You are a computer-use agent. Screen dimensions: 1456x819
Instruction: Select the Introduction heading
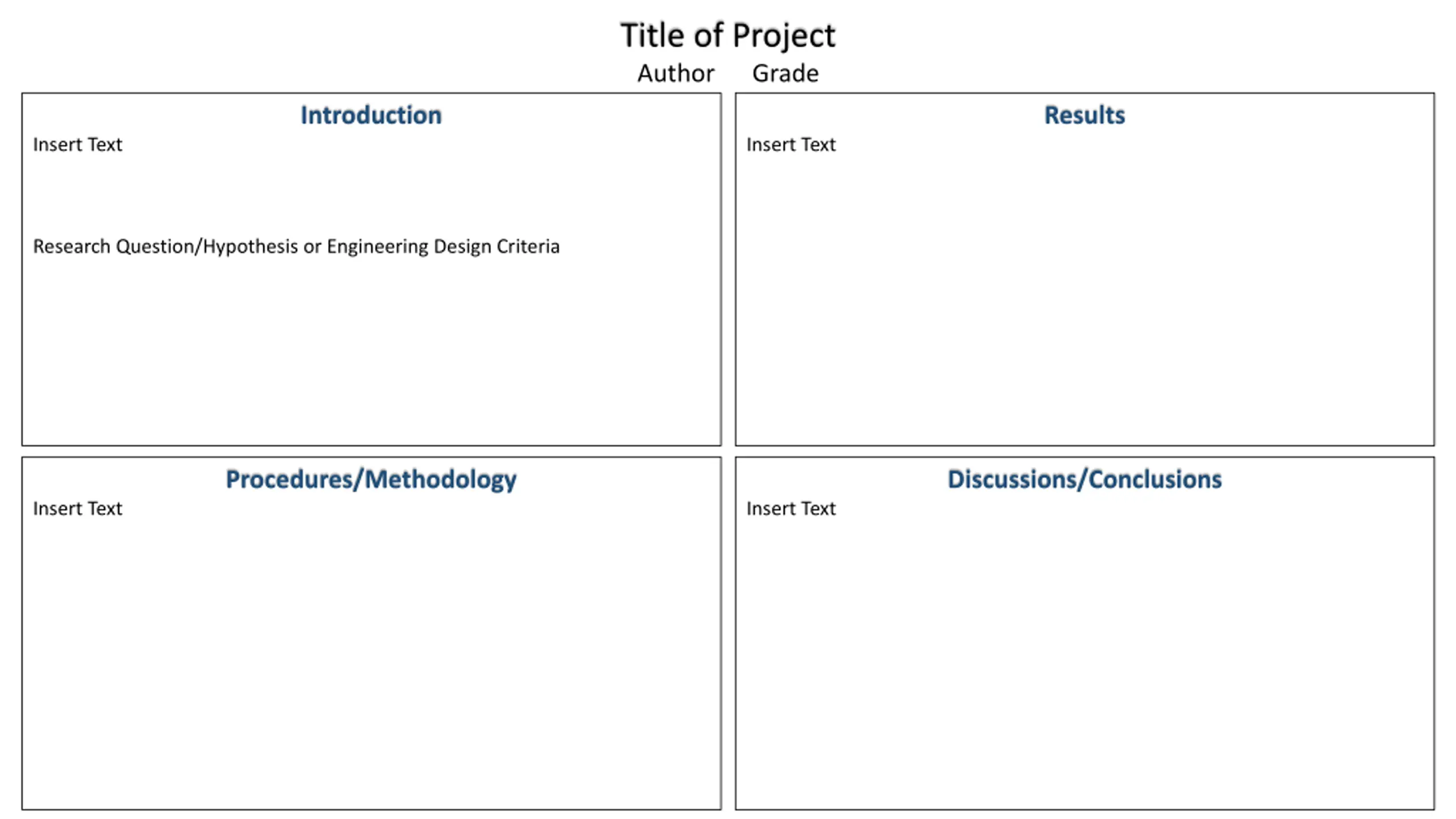click(371, 115)
